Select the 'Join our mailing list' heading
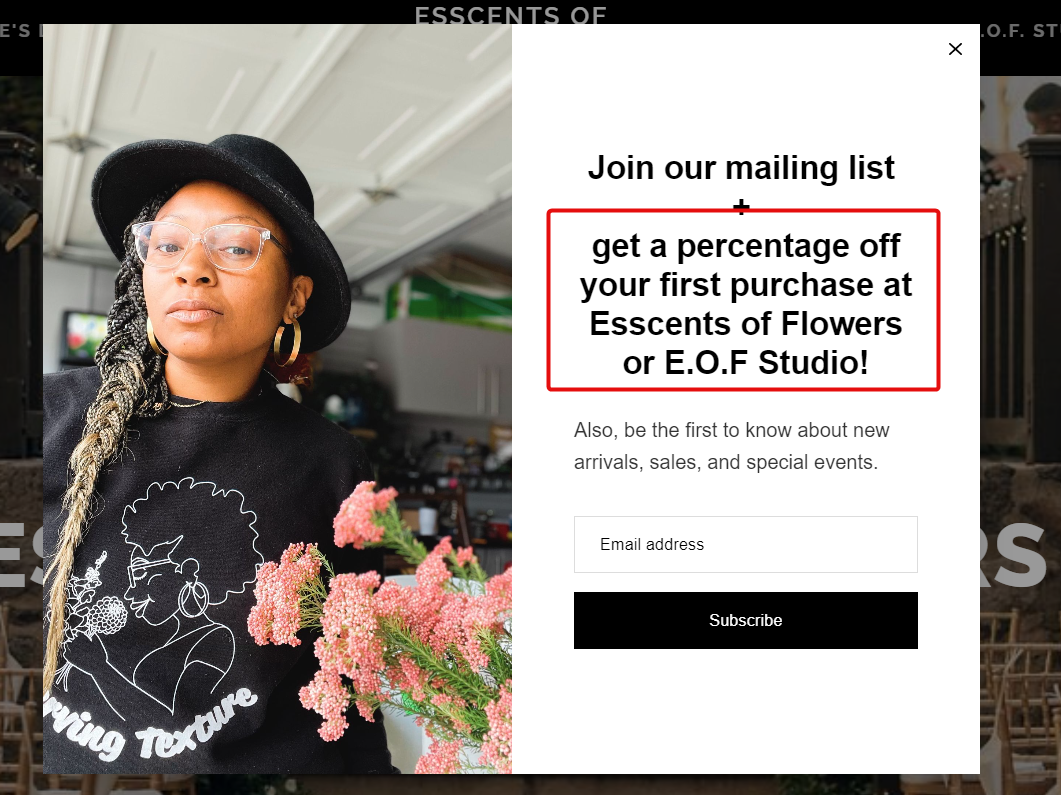The width and height of the screenshot is (1061, 795). click(741, 168)
